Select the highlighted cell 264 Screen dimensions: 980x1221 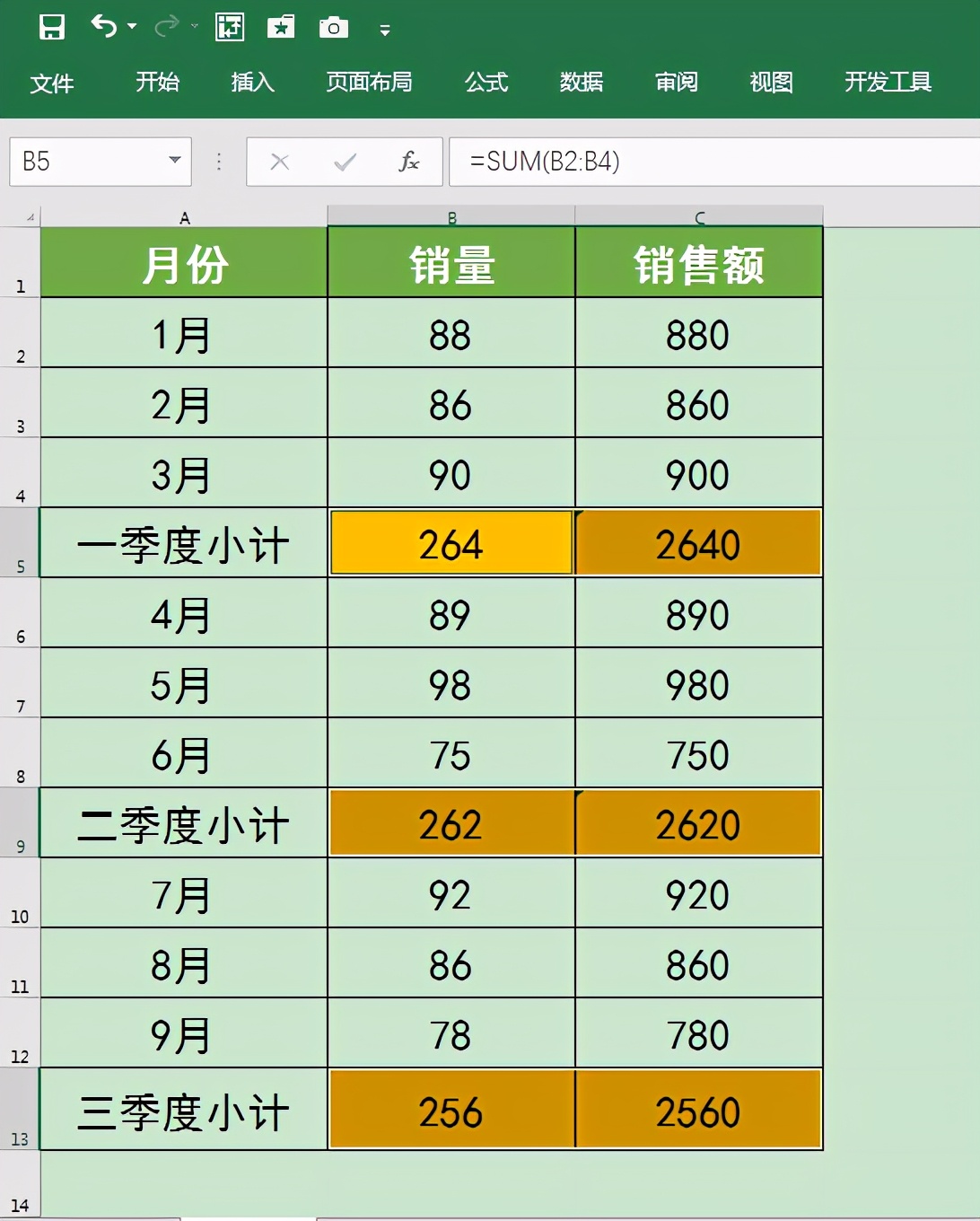point(451,542)
